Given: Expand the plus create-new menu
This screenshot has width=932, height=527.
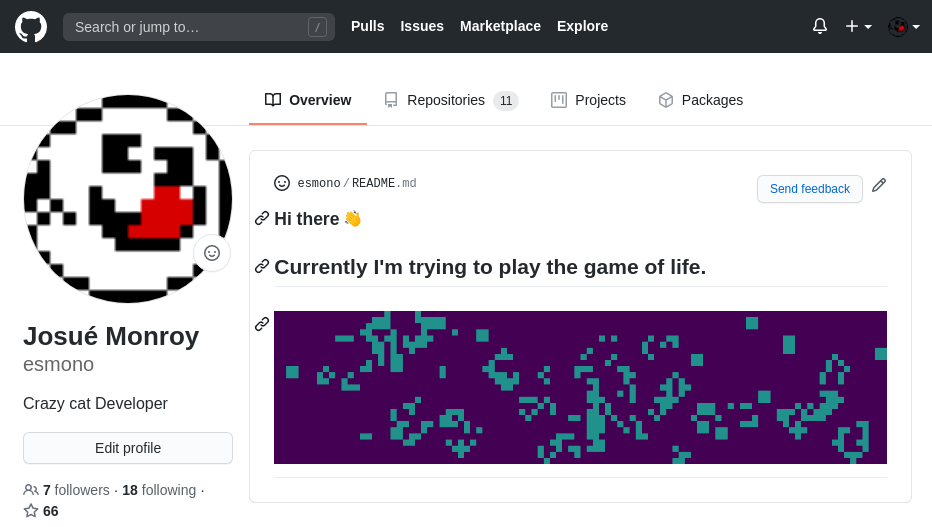Looking at the screenshot, I should pyautogui.click(x=858, y=26).
